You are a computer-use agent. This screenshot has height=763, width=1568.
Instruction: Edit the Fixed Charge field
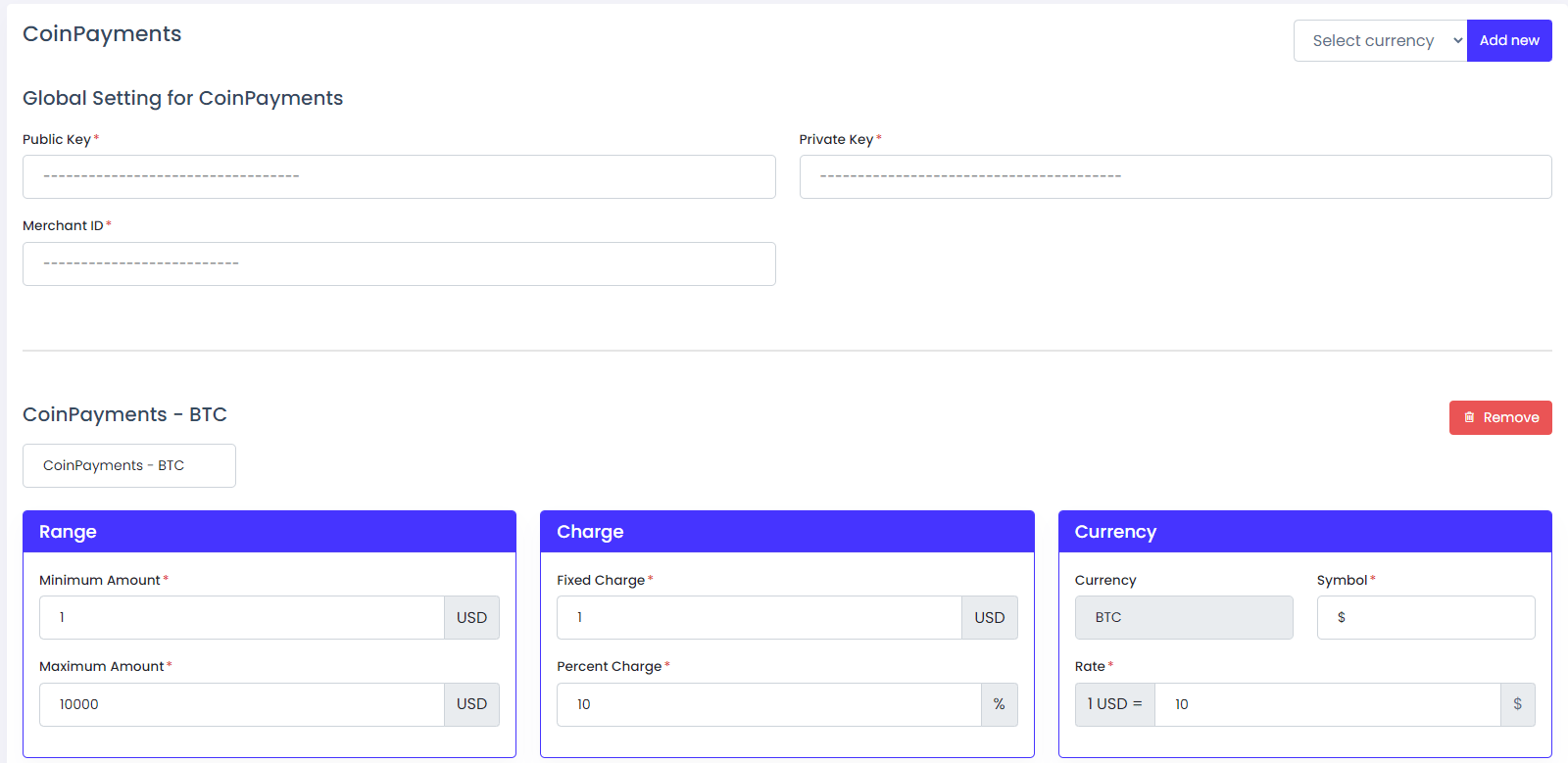coord(759,617)
